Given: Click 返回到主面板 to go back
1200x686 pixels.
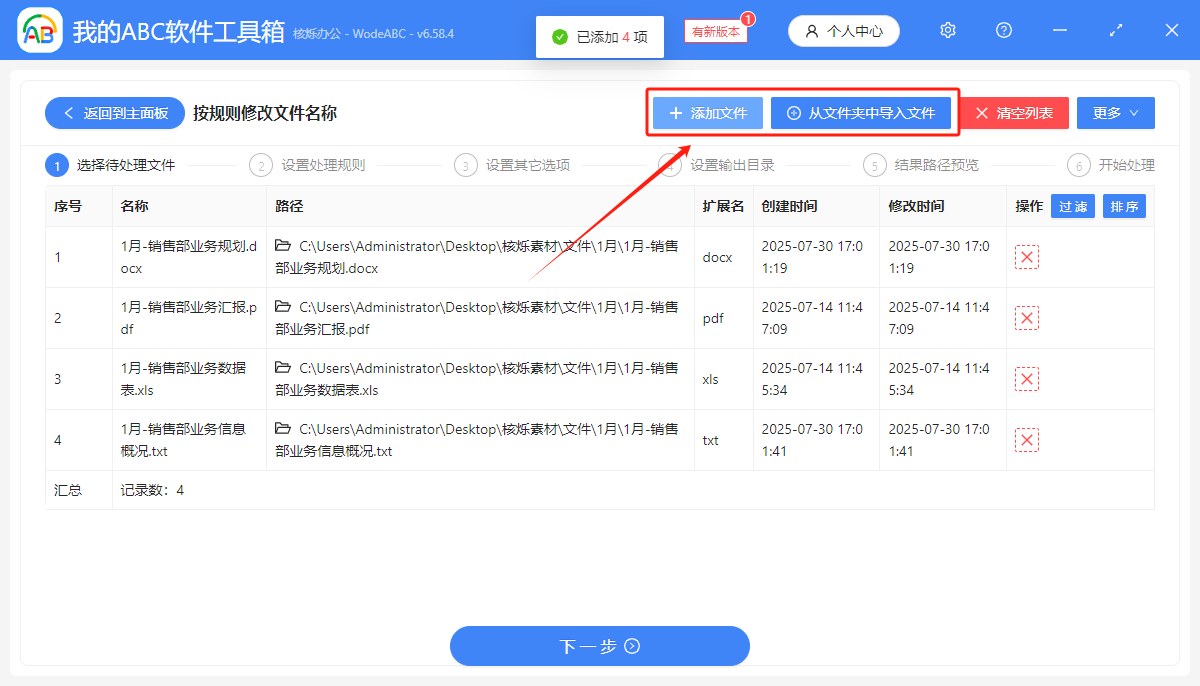Looking at the screenshot, I should [x=114, y=112].
